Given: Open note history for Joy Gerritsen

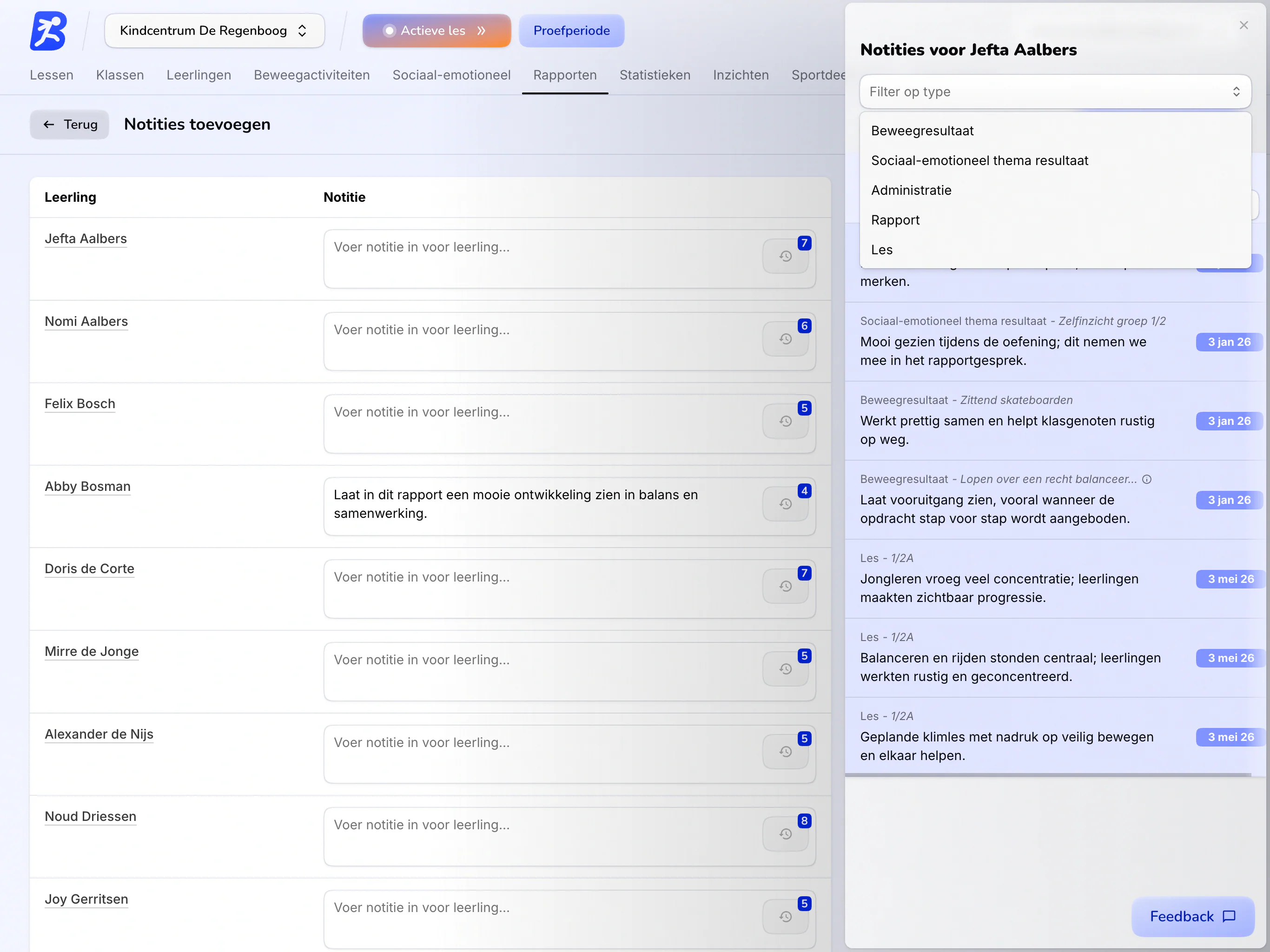Looking at the screenshot, I should tap(786, 916).
